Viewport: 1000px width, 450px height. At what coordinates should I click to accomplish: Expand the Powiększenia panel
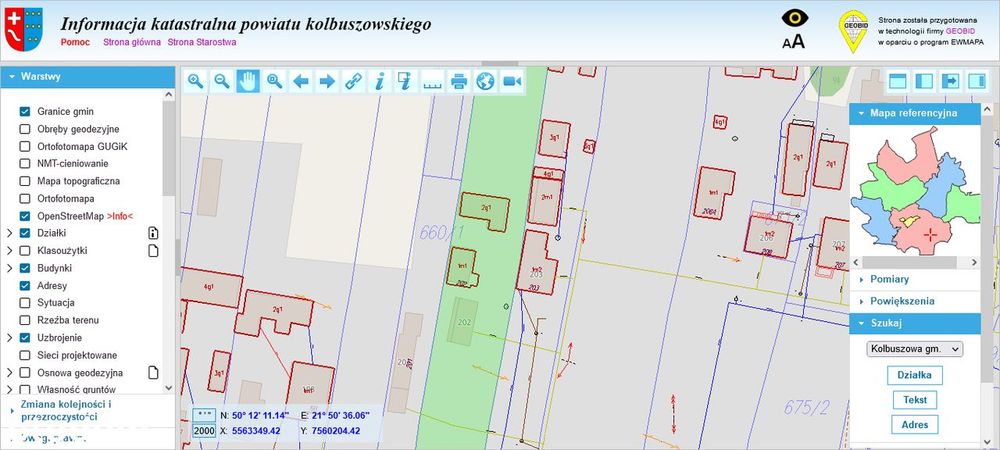click(915, 301)
